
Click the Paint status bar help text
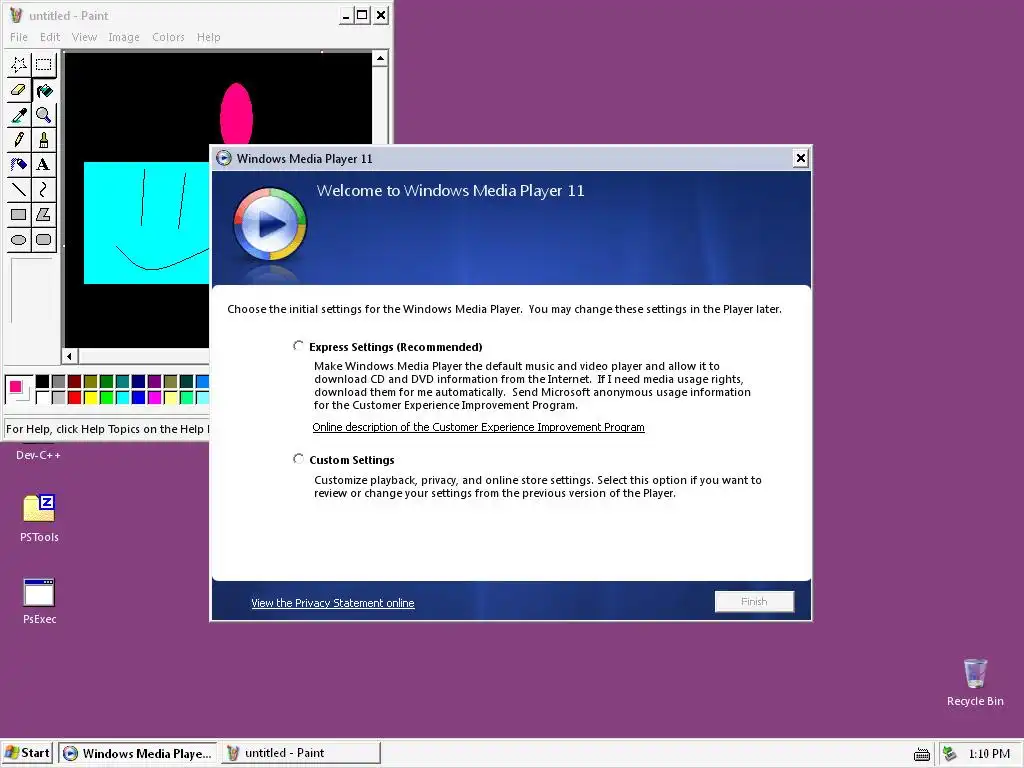point(108,429)
